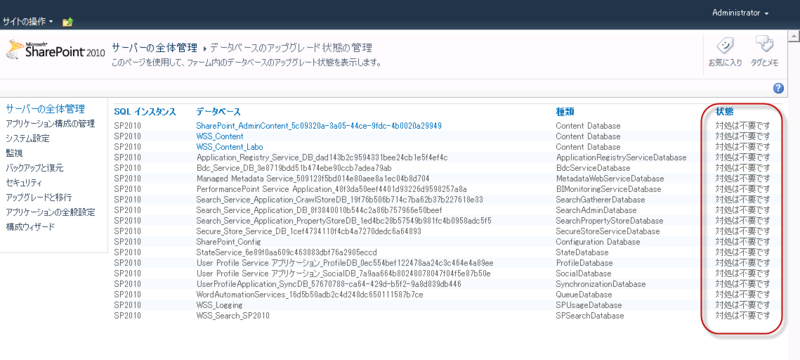Image resolution: width=800 pixels, height=360 pixels.
Task: Select the SharePoint_Config database name
Action: tap(229, 242)
